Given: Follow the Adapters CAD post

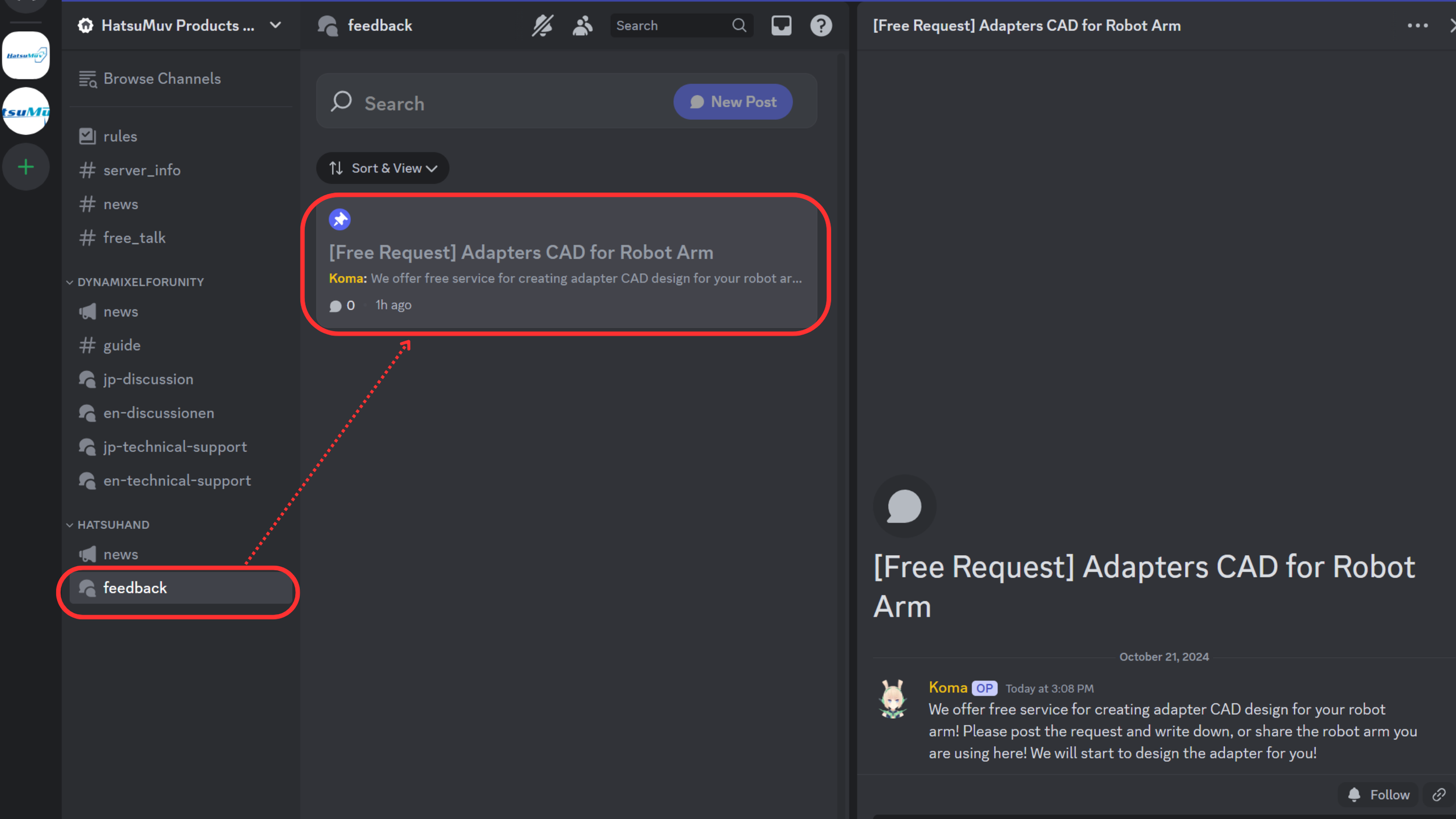Looking at the screenshot, I should pos(1379,795).
